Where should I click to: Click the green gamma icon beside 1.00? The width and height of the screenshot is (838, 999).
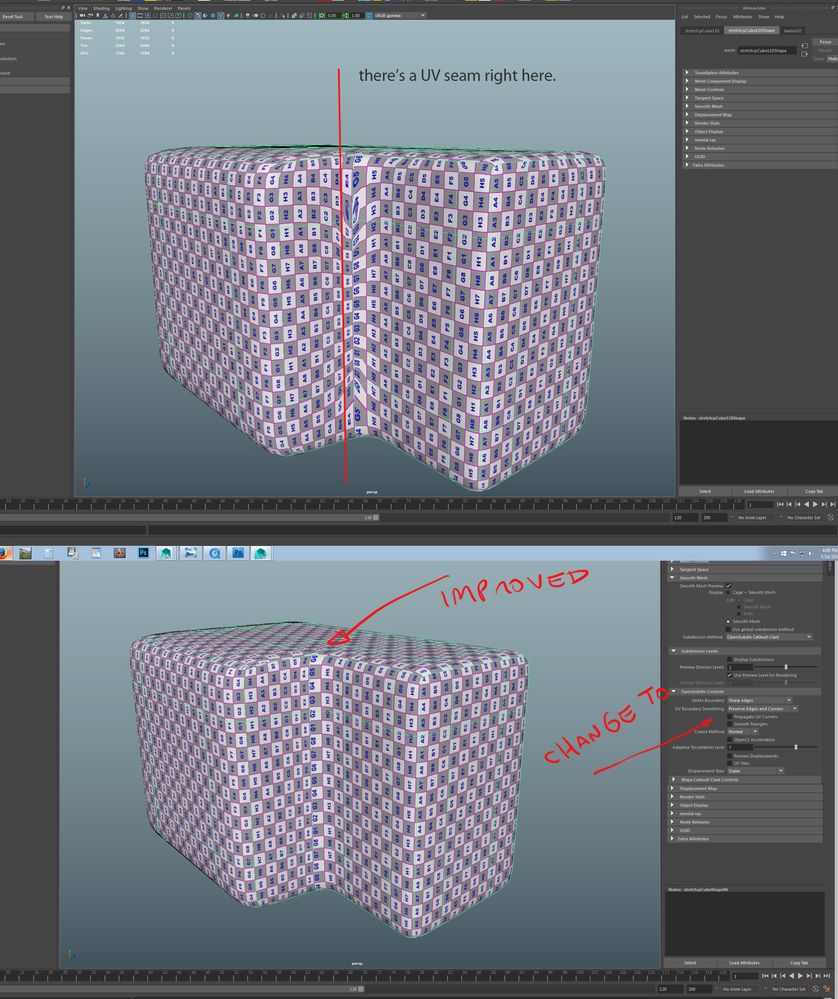(345, 15)
